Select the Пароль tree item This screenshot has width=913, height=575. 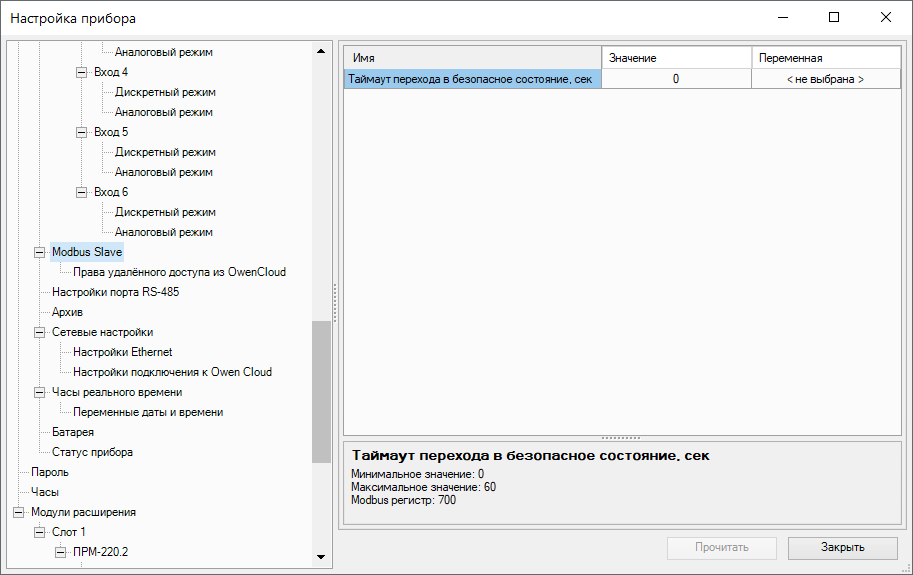[50, 472]
